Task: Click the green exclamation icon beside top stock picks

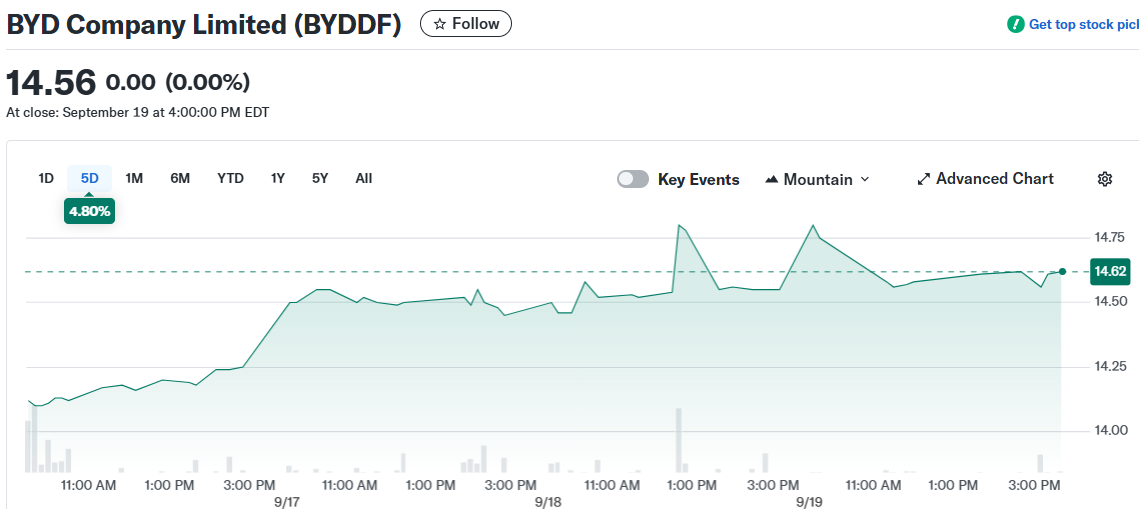Action: click(1015, 24)
